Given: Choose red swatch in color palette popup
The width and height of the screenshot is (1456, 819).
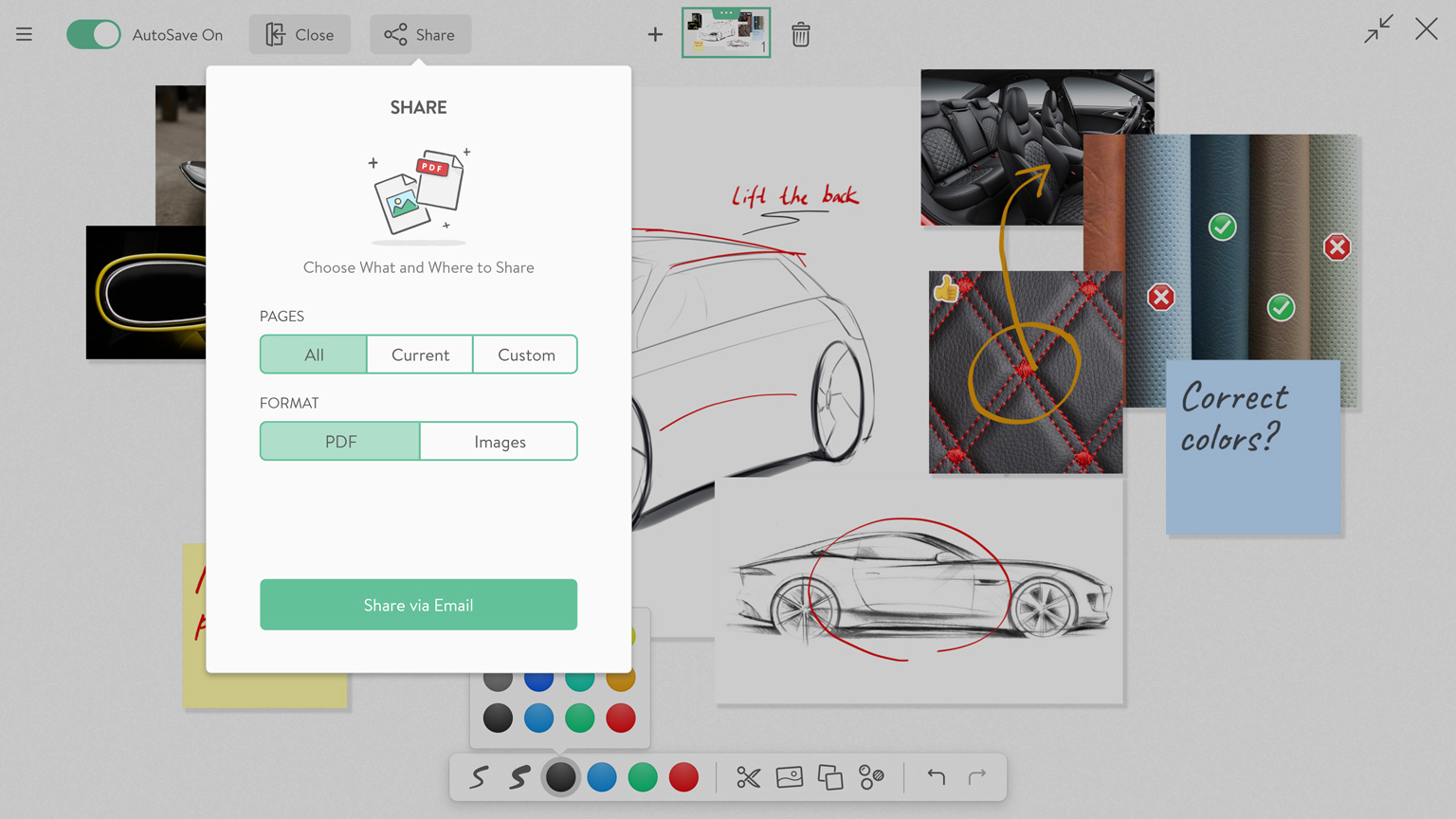Looking at the screenshot, I should pyautogui.click(x=621, y=719).
